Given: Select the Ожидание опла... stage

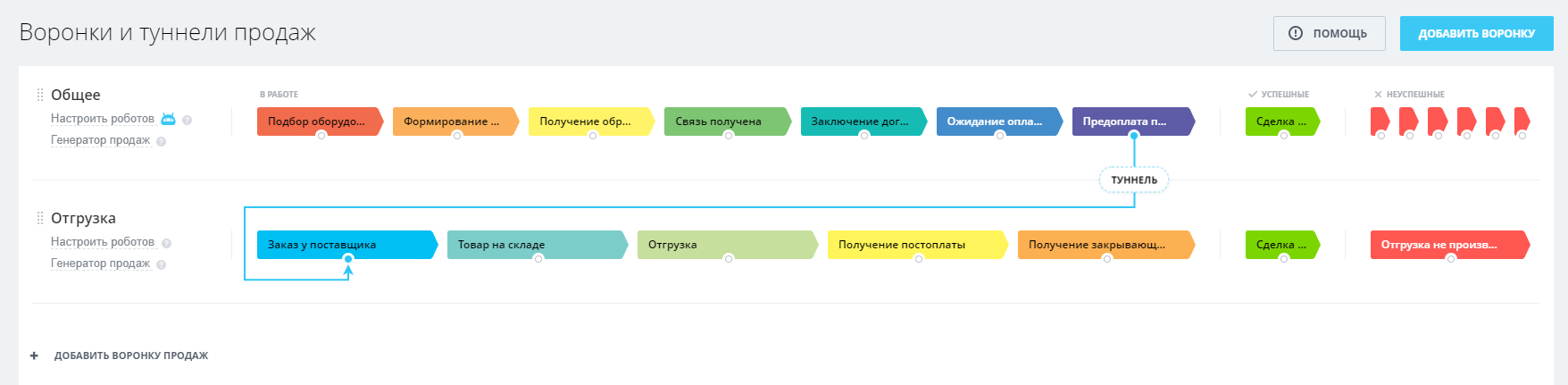Looking at the screenshot, I should click(999, 121).
